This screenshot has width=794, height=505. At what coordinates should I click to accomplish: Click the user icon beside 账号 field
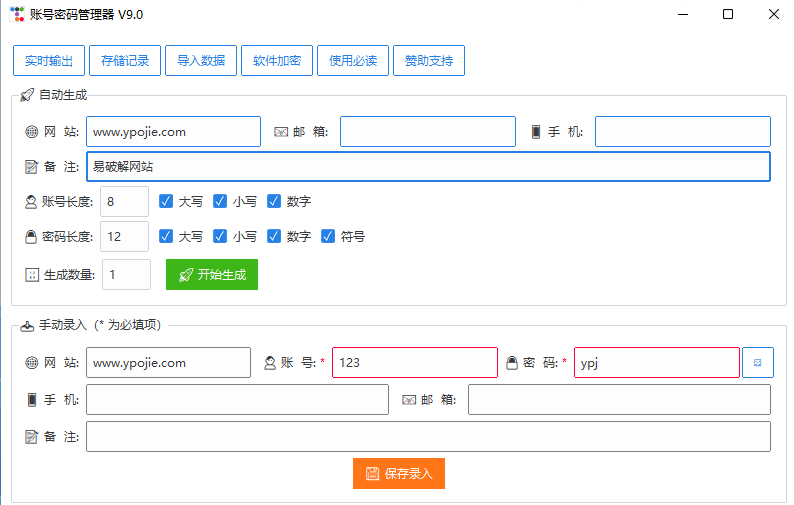pos(270,363)
